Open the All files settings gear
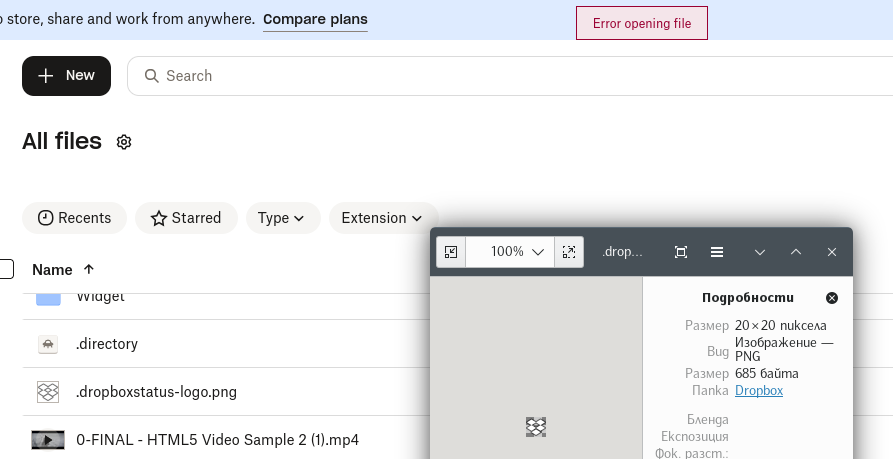The height and width of the screenshot is (459, 893). (124, 142)
